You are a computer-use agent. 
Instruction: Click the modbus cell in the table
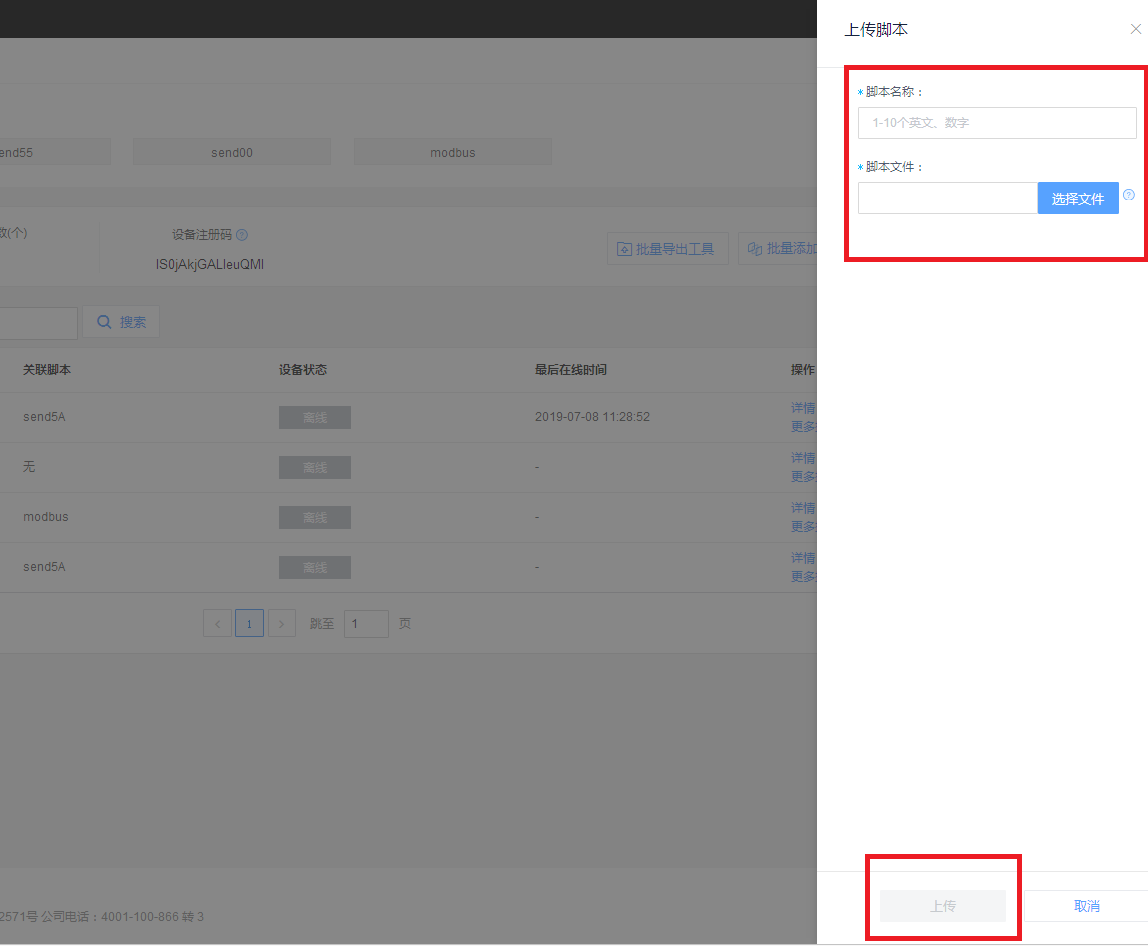pyautogui.click(x=45, y=517)
